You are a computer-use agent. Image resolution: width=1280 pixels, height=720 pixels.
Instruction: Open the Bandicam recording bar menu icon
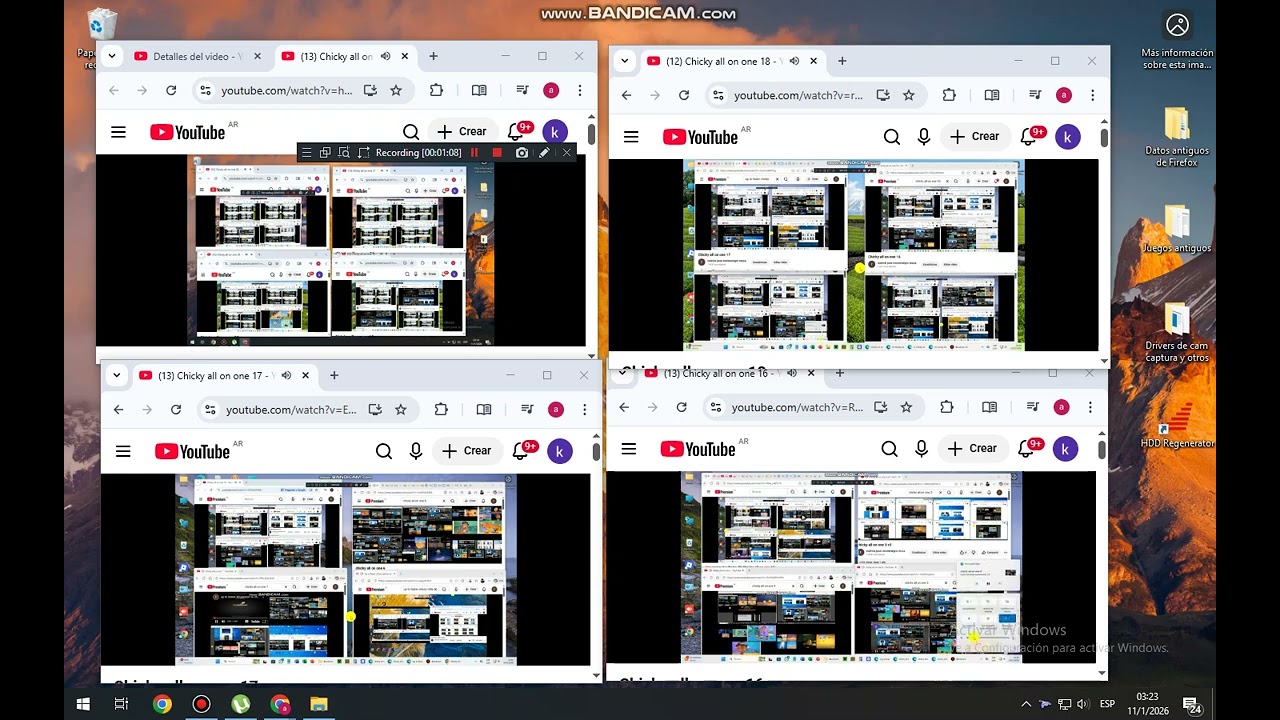[306, 153]
